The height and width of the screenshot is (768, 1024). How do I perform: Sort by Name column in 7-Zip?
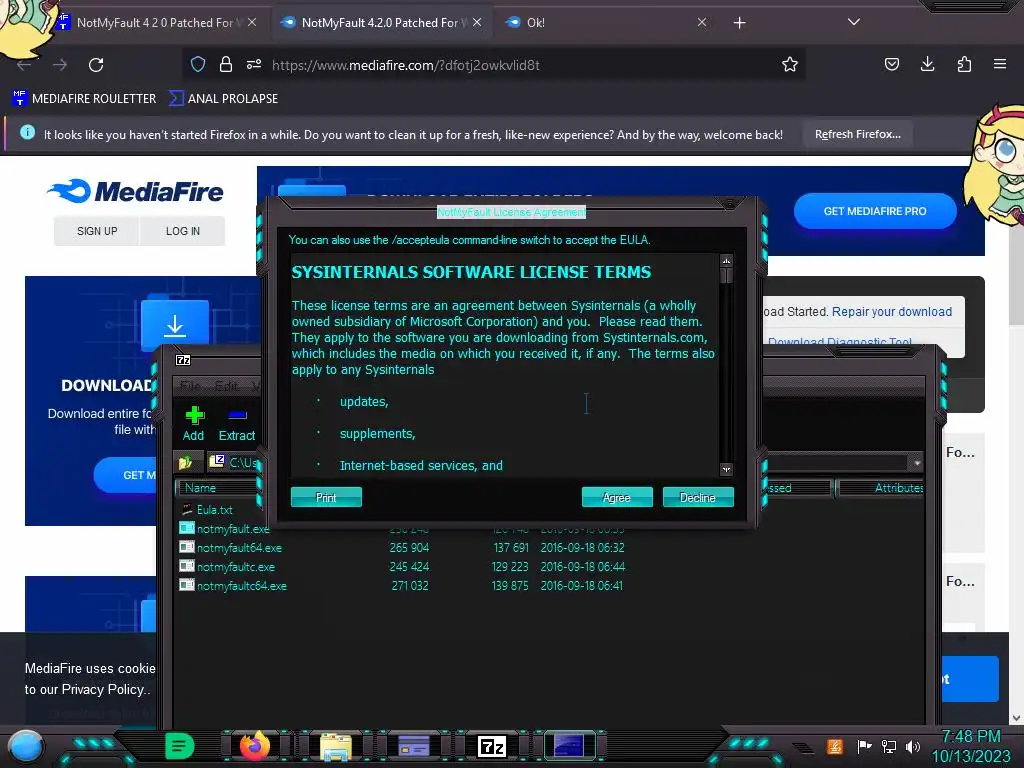pyautogui.click(x=217, y=488)
